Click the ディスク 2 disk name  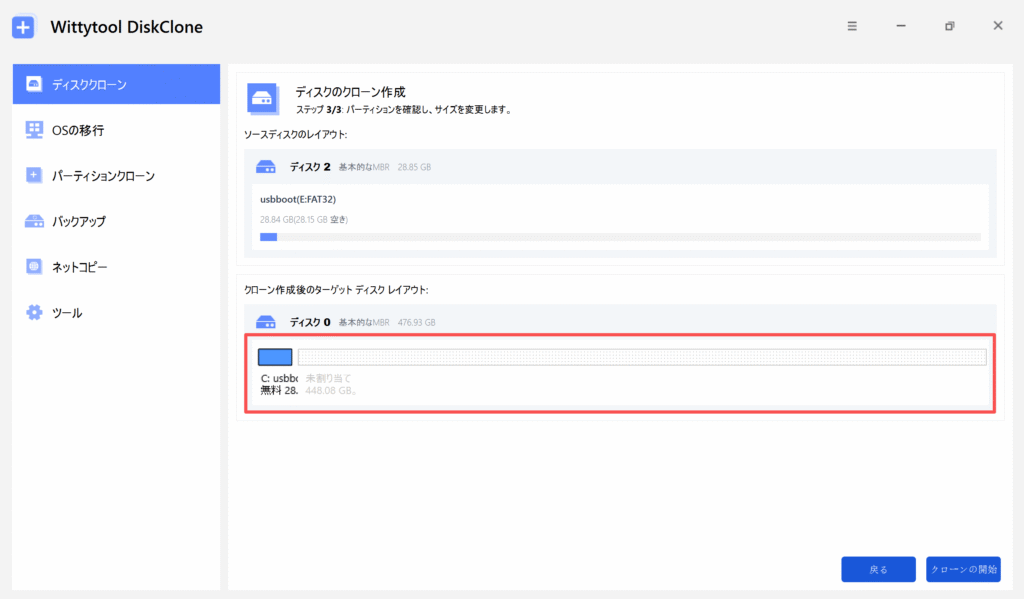[310, 167]
